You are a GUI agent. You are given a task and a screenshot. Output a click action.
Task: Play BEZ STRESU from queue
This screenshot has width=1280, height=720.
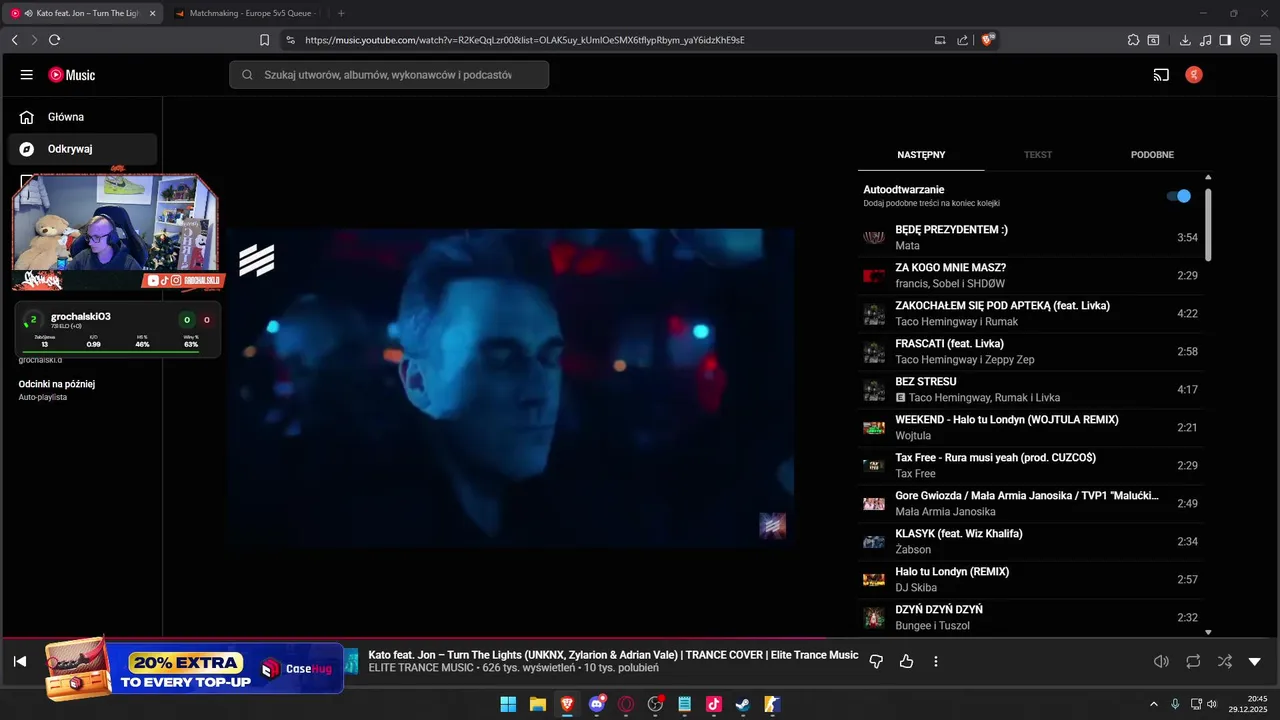click(1030, 389)
